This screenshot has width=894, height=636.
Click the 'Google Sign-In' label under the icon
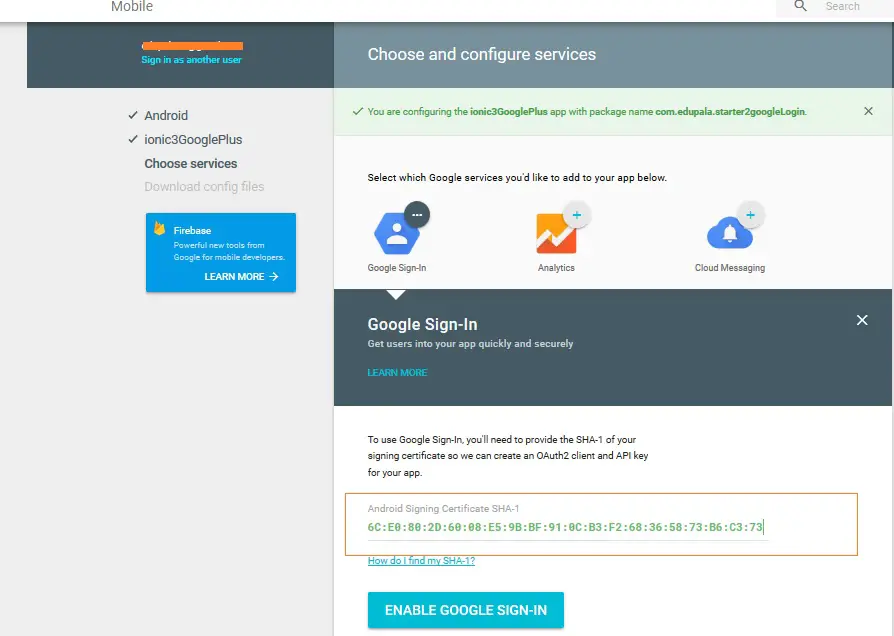tap(397, 268)
